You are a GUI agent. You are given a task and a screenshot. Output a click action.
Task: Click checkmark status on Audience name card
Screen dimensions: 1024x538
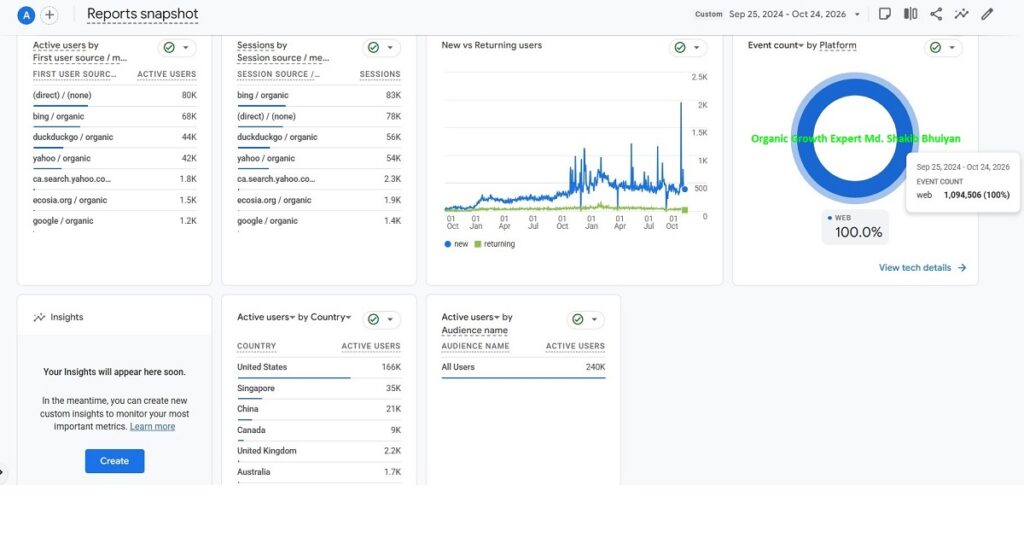coord(577,319)
